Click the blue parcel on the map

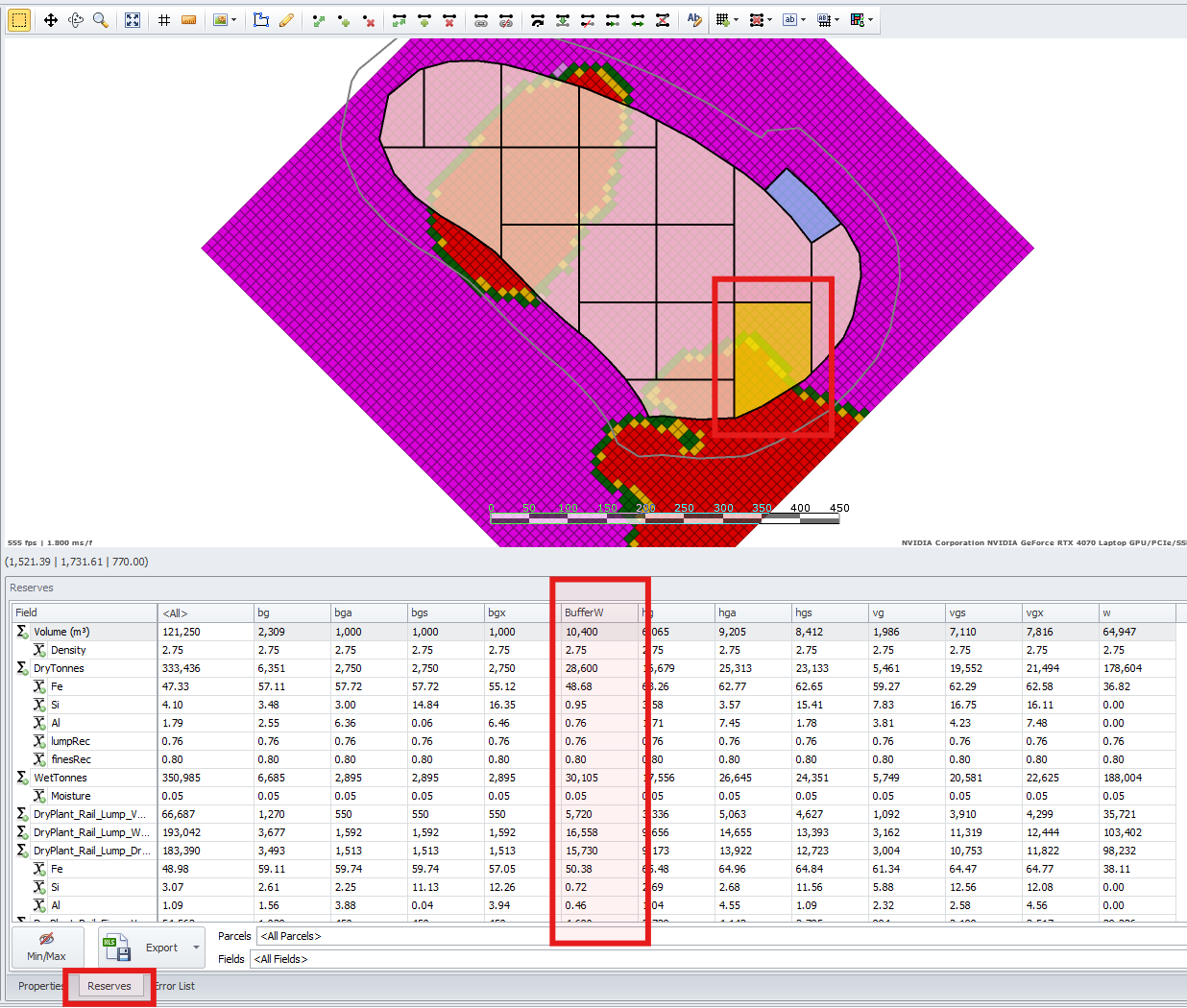pos(803,204)
